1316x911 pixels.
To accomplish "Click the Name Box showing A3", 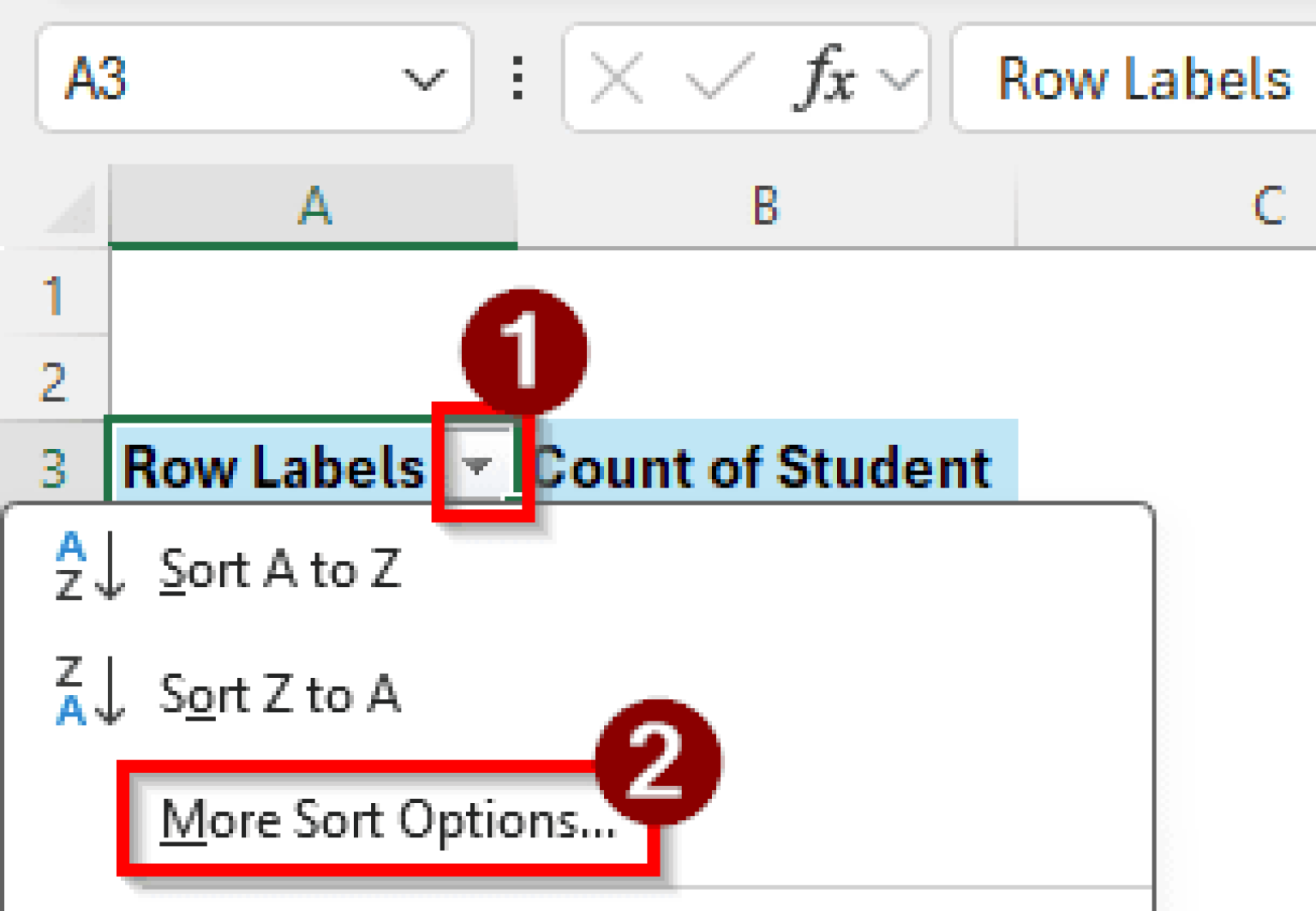I will 214,79.
